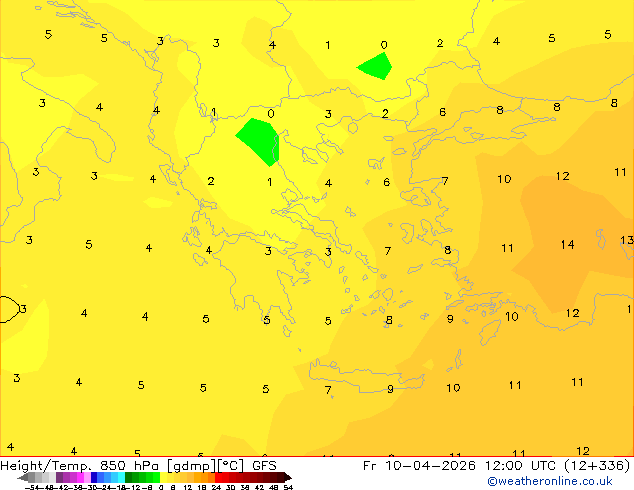Click the larger green cold-area polygon
The width and height of the screenshot is (634, 490).
tap(259, 140)
